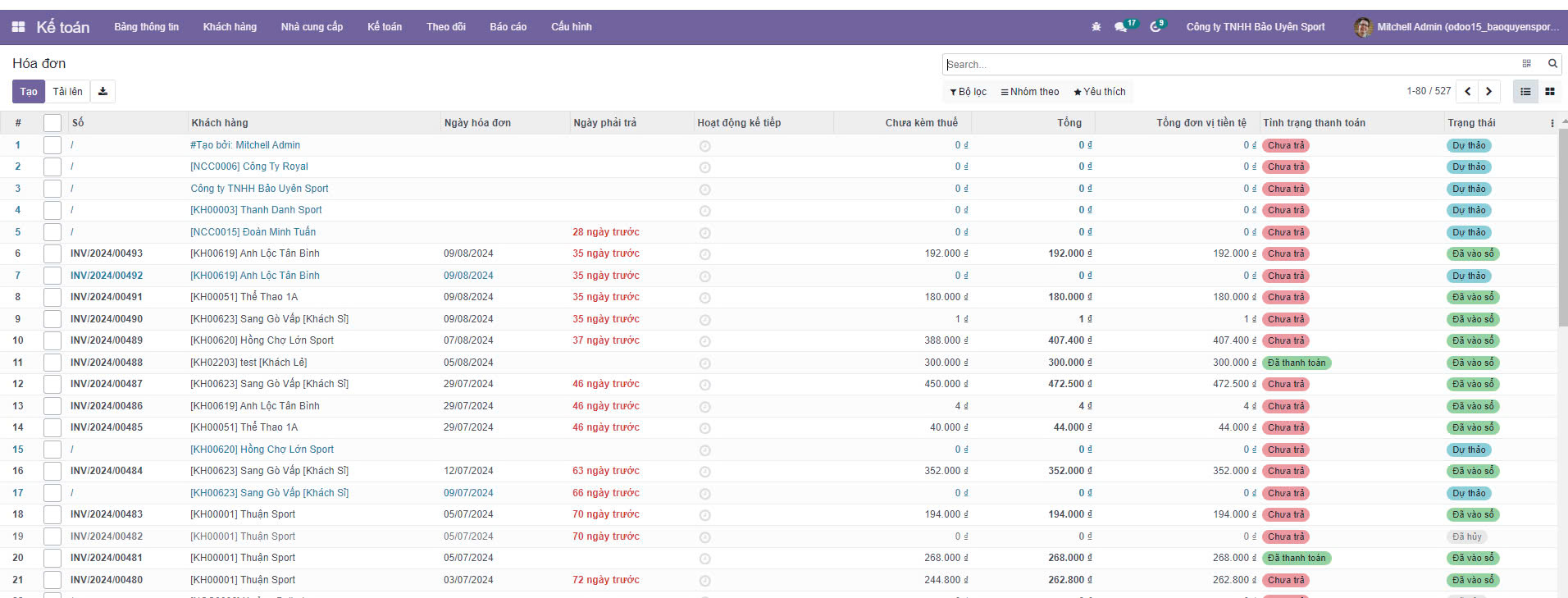Click the magnifier search icon
Viewport: 1568px width, 598px height.
pos(1552,64)
